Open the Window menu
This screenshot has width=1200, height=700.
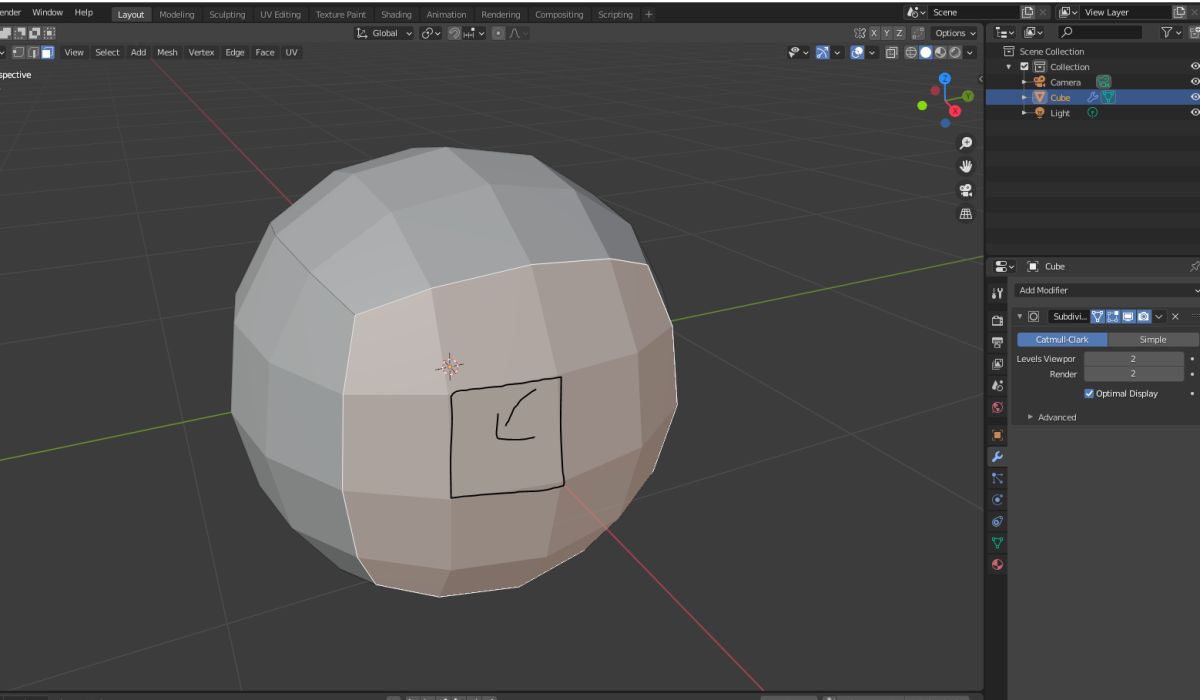click(47, 12)
